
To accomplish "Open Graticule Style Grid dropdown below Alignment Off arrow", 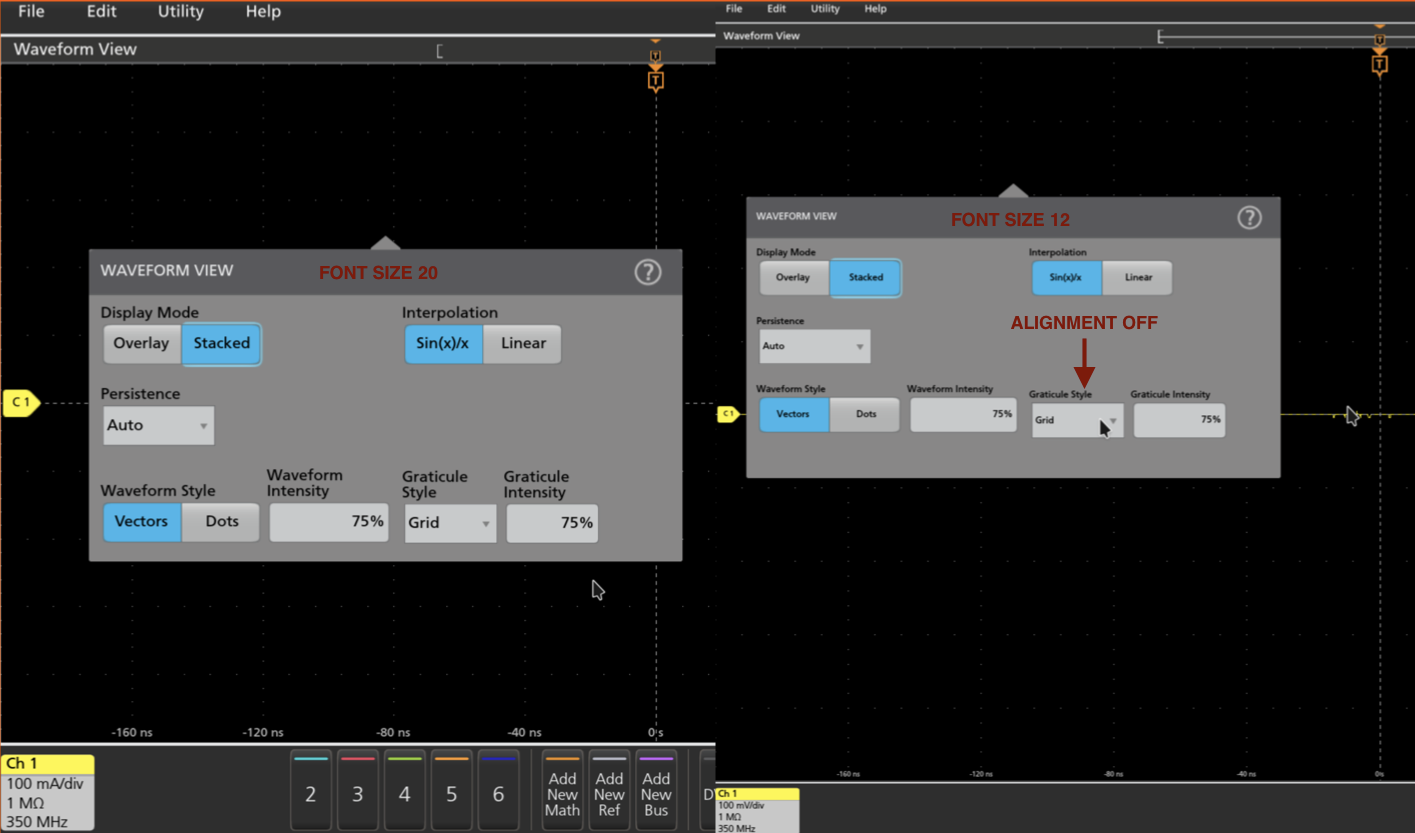I will (1077, 420).
